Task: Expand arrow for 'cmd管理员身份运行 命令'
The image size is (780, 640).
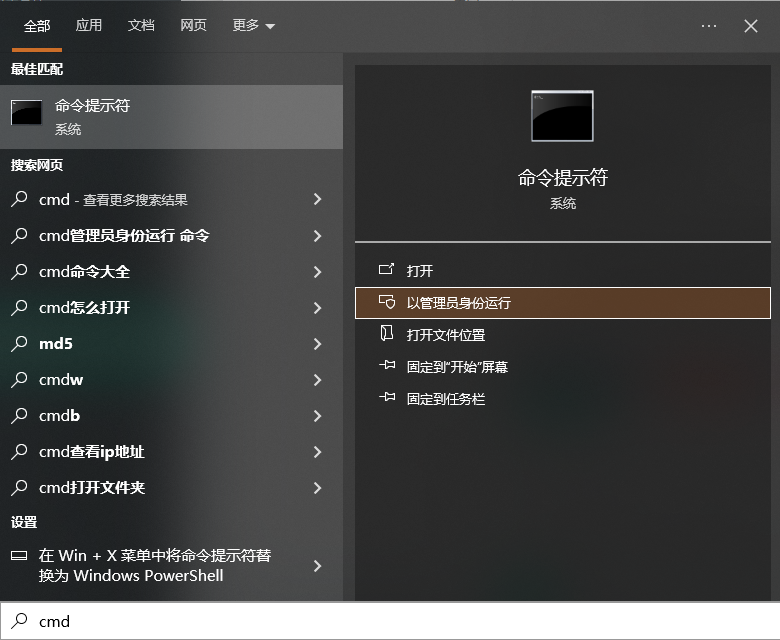Action: pos(317,236)
